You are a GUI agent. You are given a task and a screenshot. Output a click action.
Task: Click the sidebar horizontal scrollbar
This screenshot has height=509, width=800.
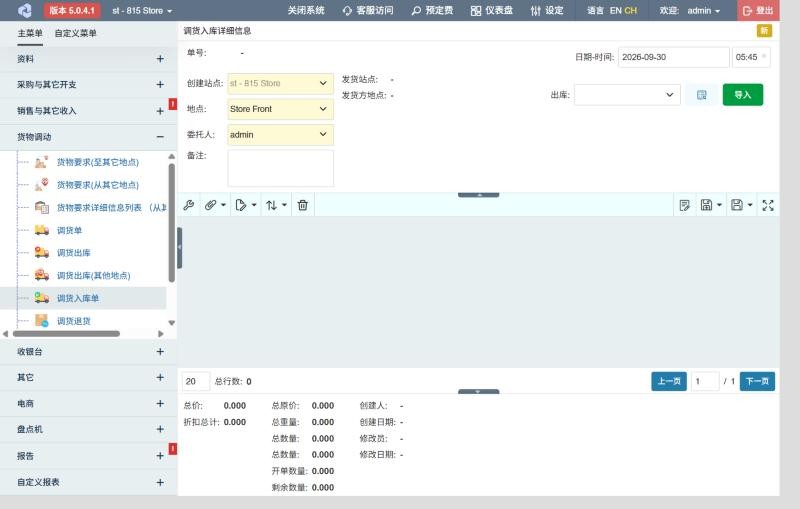tap(66, 334)
